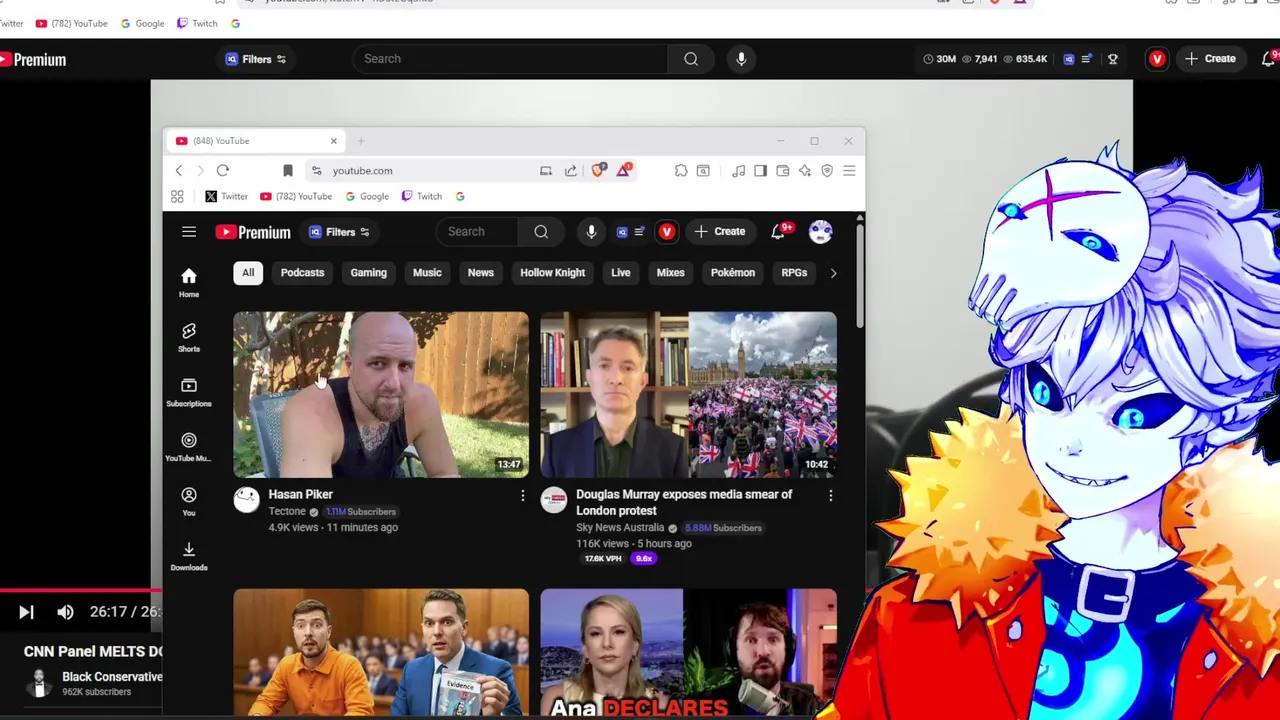1280x720 pixels.
Task: Open Google bookmark in outer bookmarks bar
Action: click(x=142, y=24)
